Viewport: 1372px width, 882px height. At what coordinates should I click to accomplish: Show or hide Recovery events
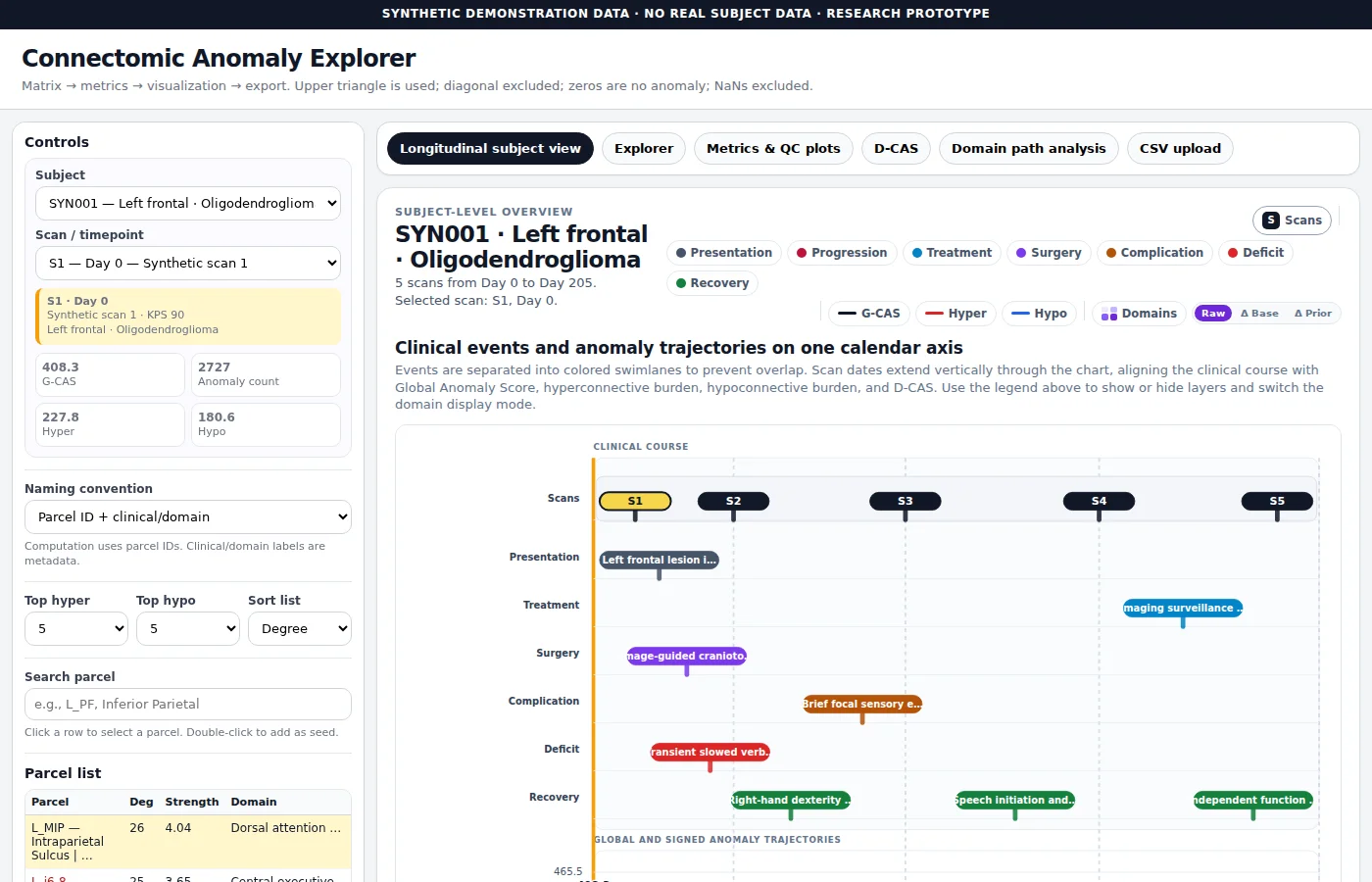tap(712, 283)
